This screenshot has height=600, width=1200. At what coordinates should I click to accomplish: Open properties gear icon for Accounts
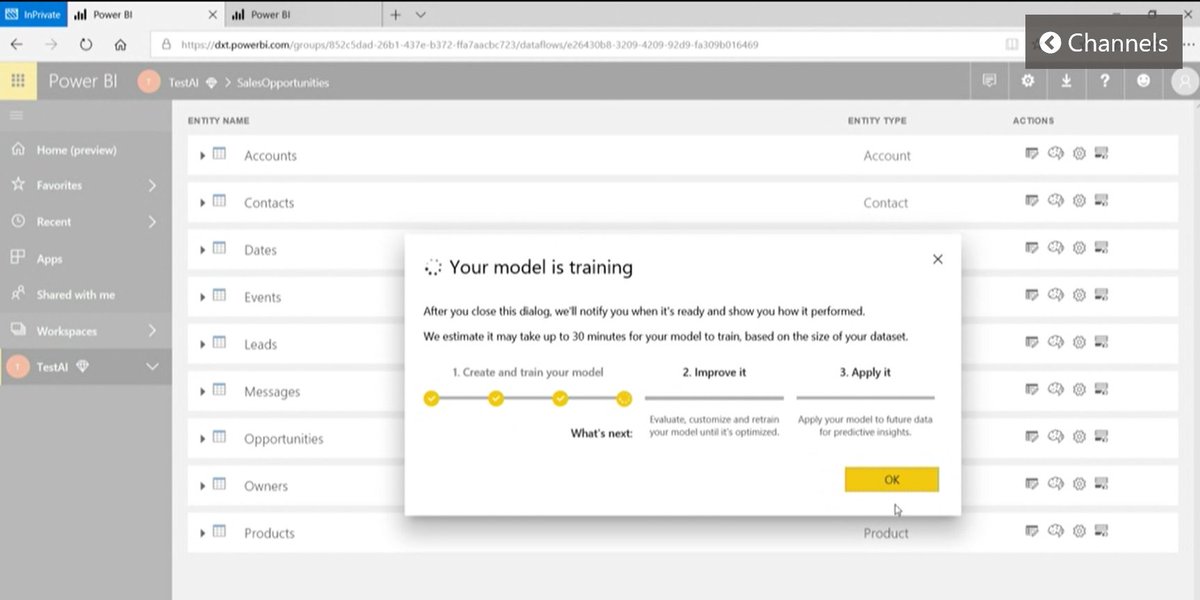[1079, 154]
